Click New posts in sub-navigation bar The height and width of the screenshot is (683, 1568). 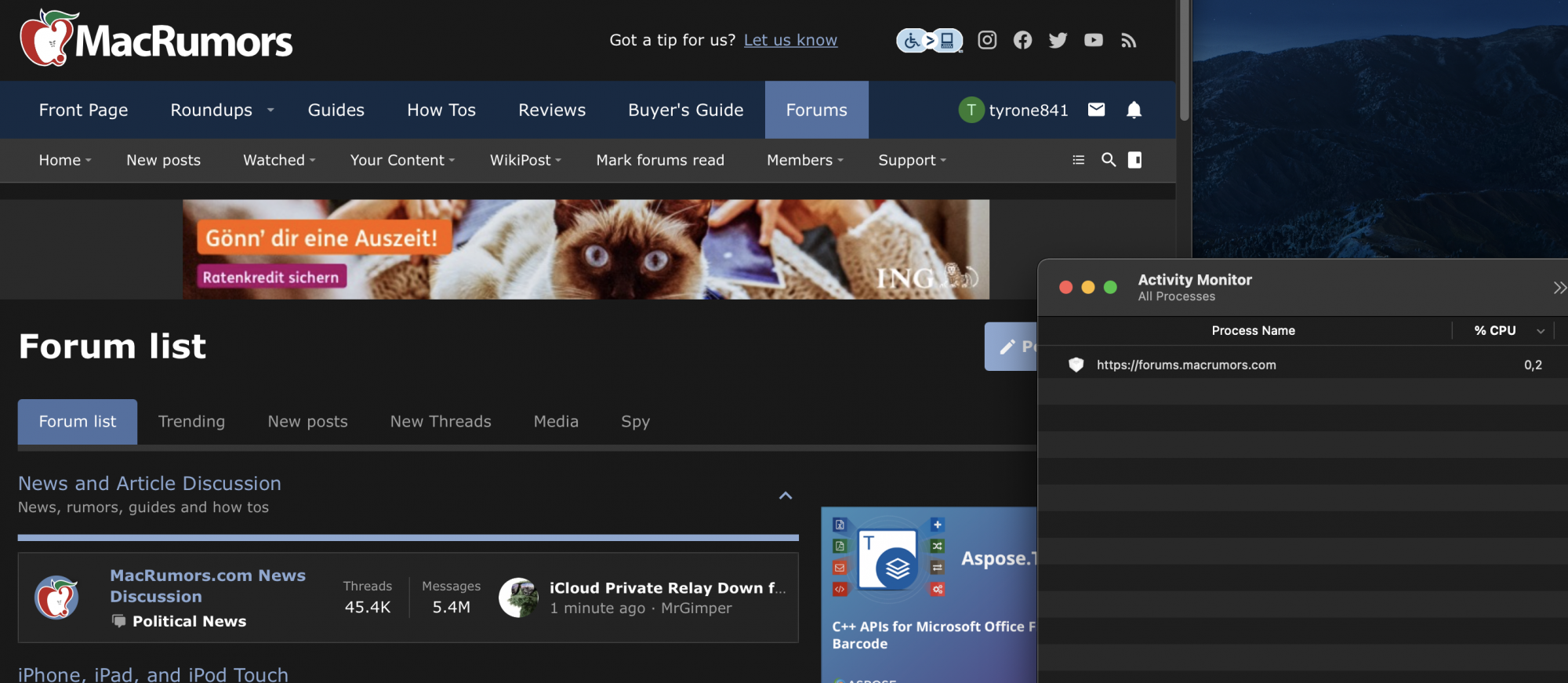tap(163, 160)
